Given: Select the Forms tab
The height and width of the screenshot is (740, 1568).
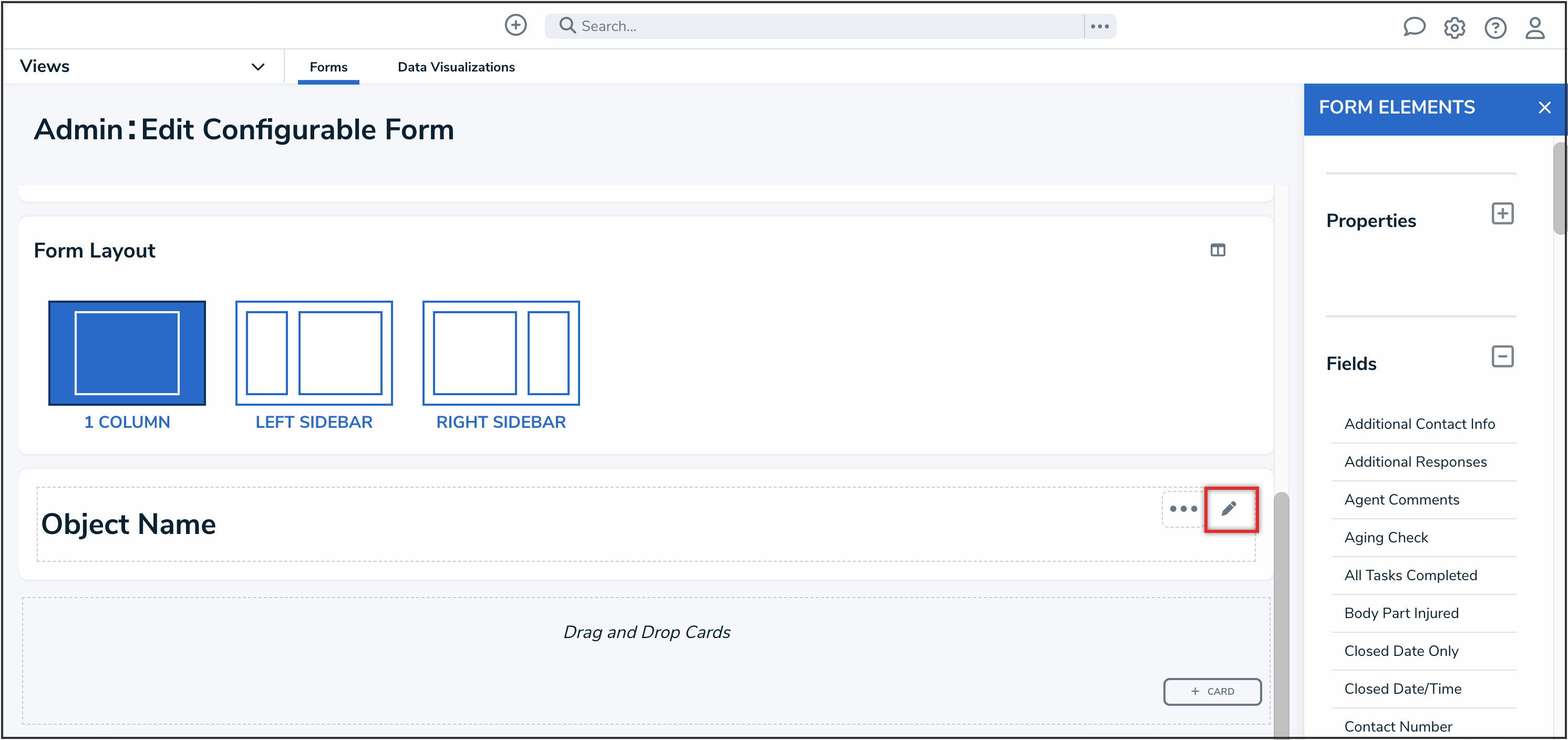Looking at the screenshot, I should [x=328, y=67].
